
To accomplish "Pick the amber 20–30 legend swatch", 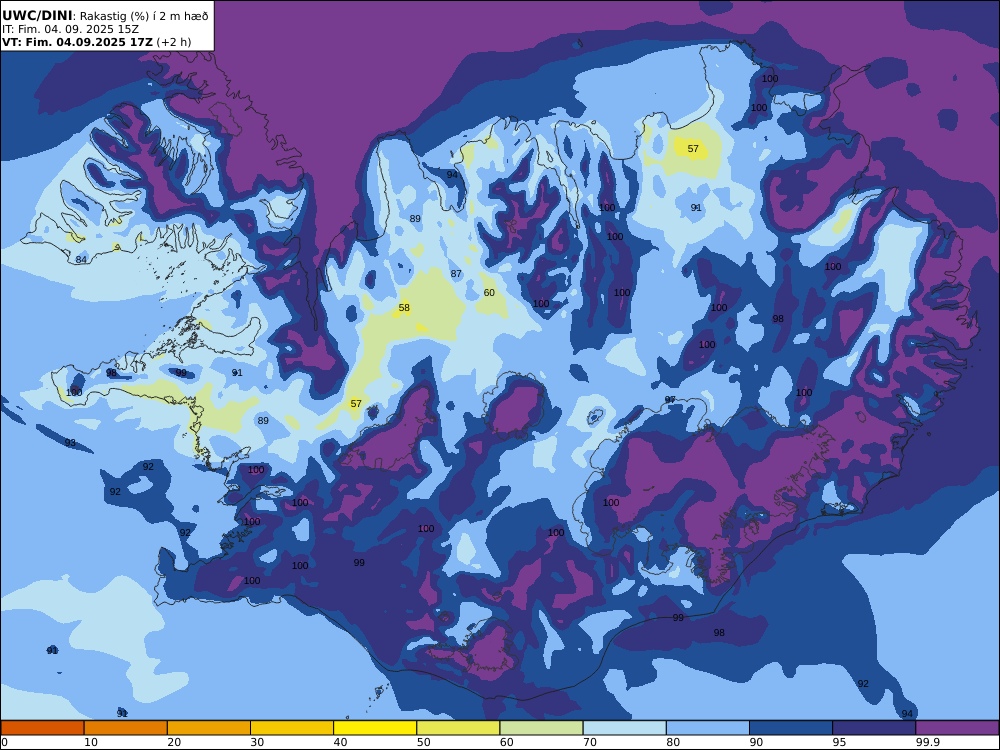I will tap(209, 728).
